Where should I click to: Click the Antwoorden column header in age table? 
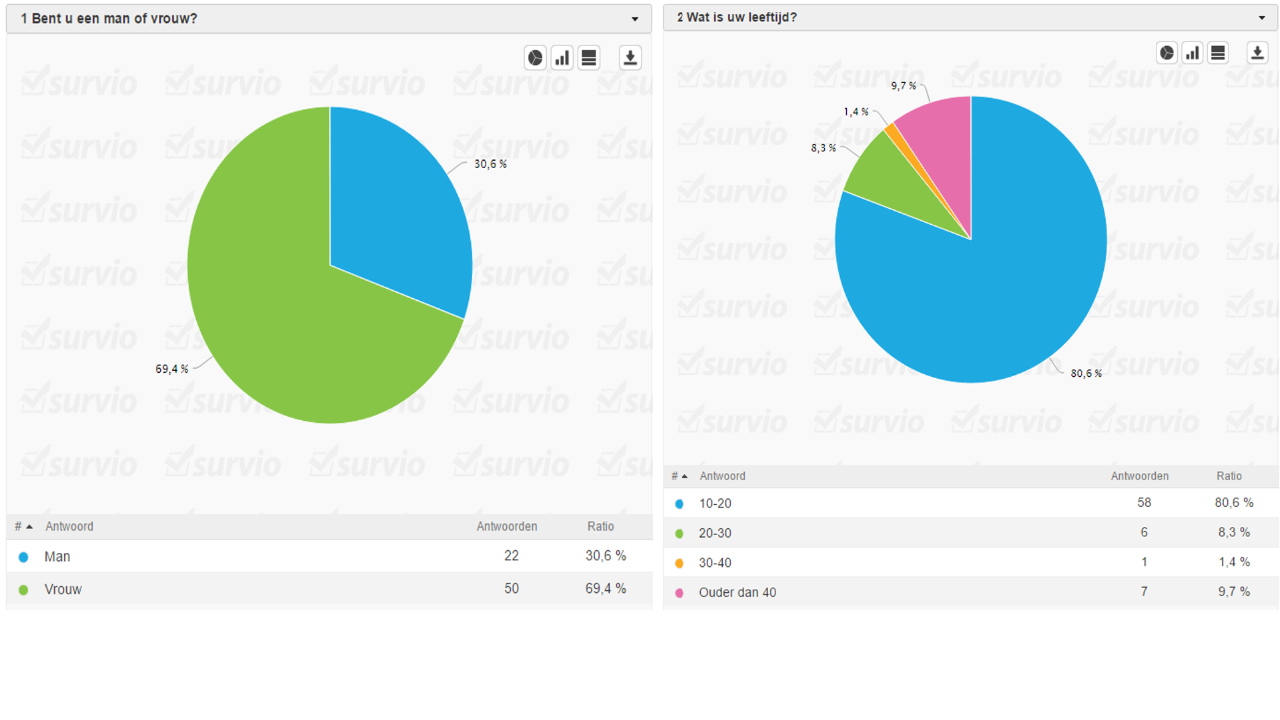(1139, 476)
